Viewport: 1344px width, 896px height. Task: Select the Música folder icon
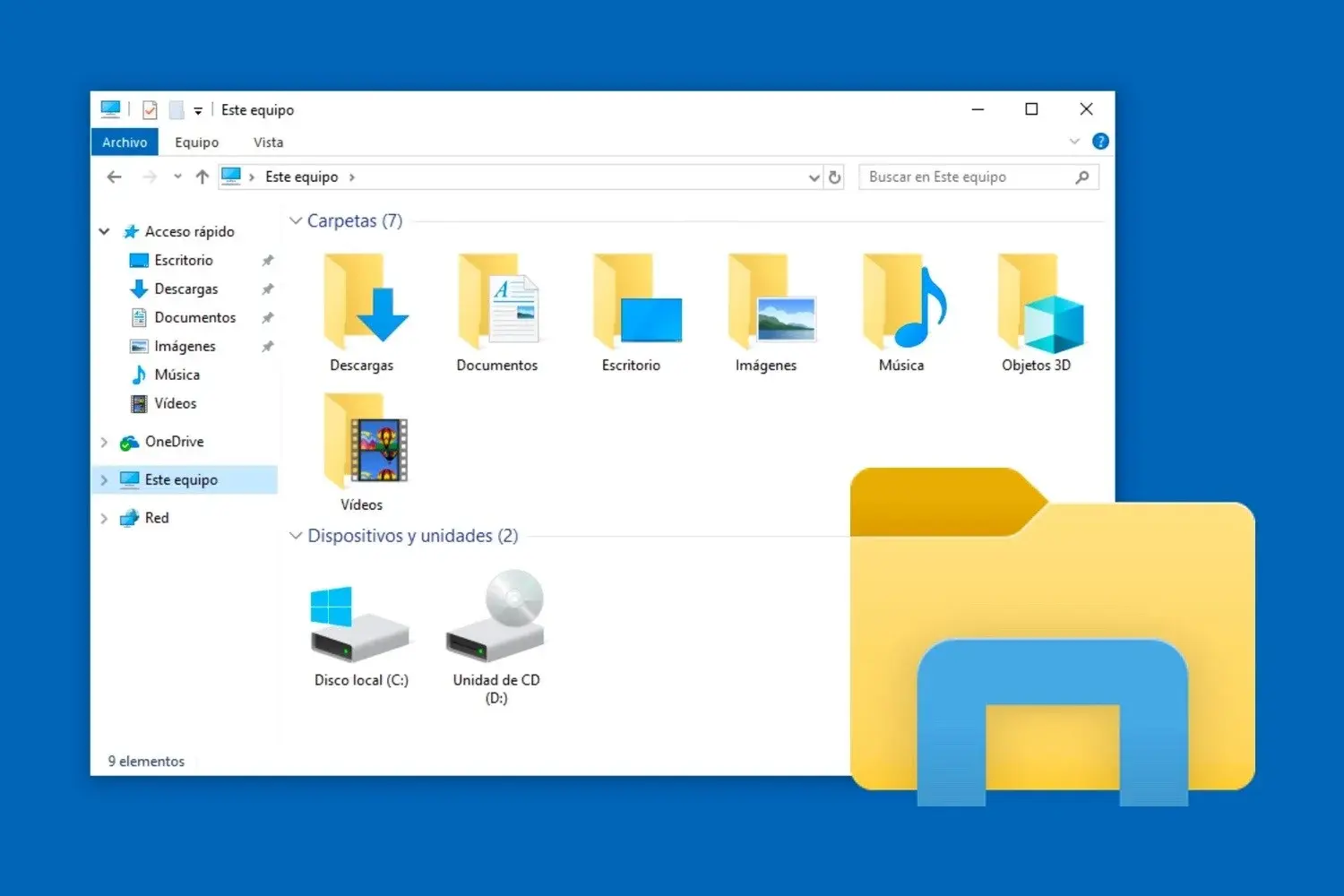pos(902,305)
